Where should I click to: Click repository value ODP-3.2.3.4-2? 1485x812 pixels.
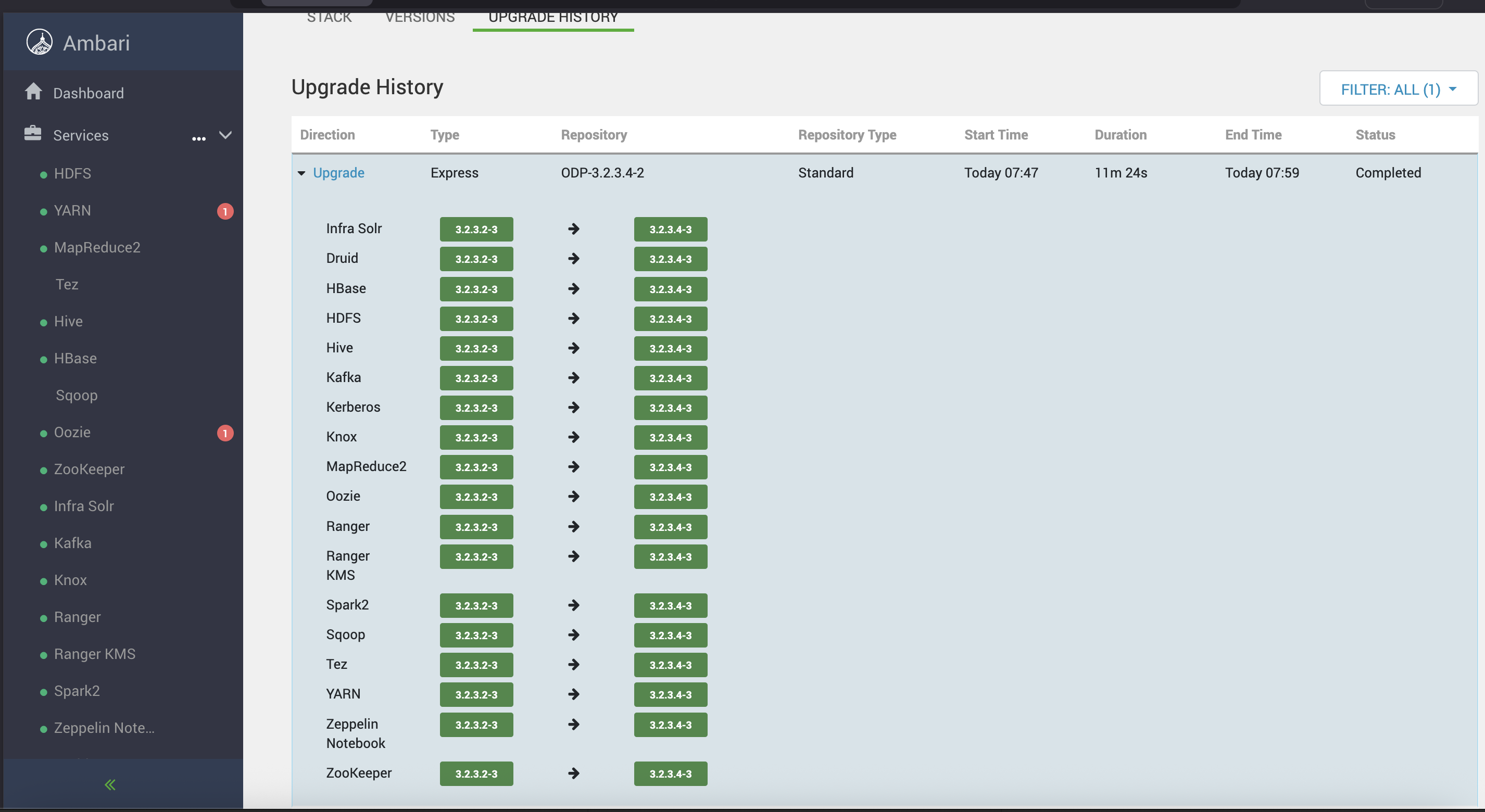point(602,172)
